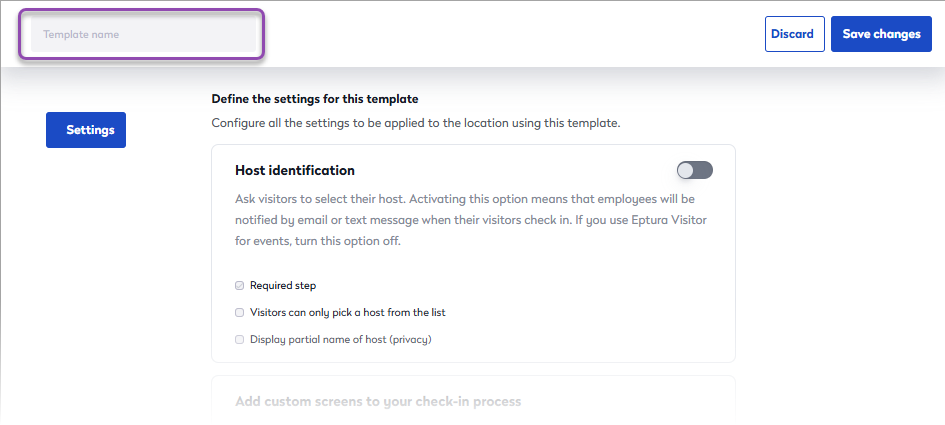This screenshot has width=945, height=425.
Task: Tick Display partial name of host checkbox
Action: coord(239,339)
